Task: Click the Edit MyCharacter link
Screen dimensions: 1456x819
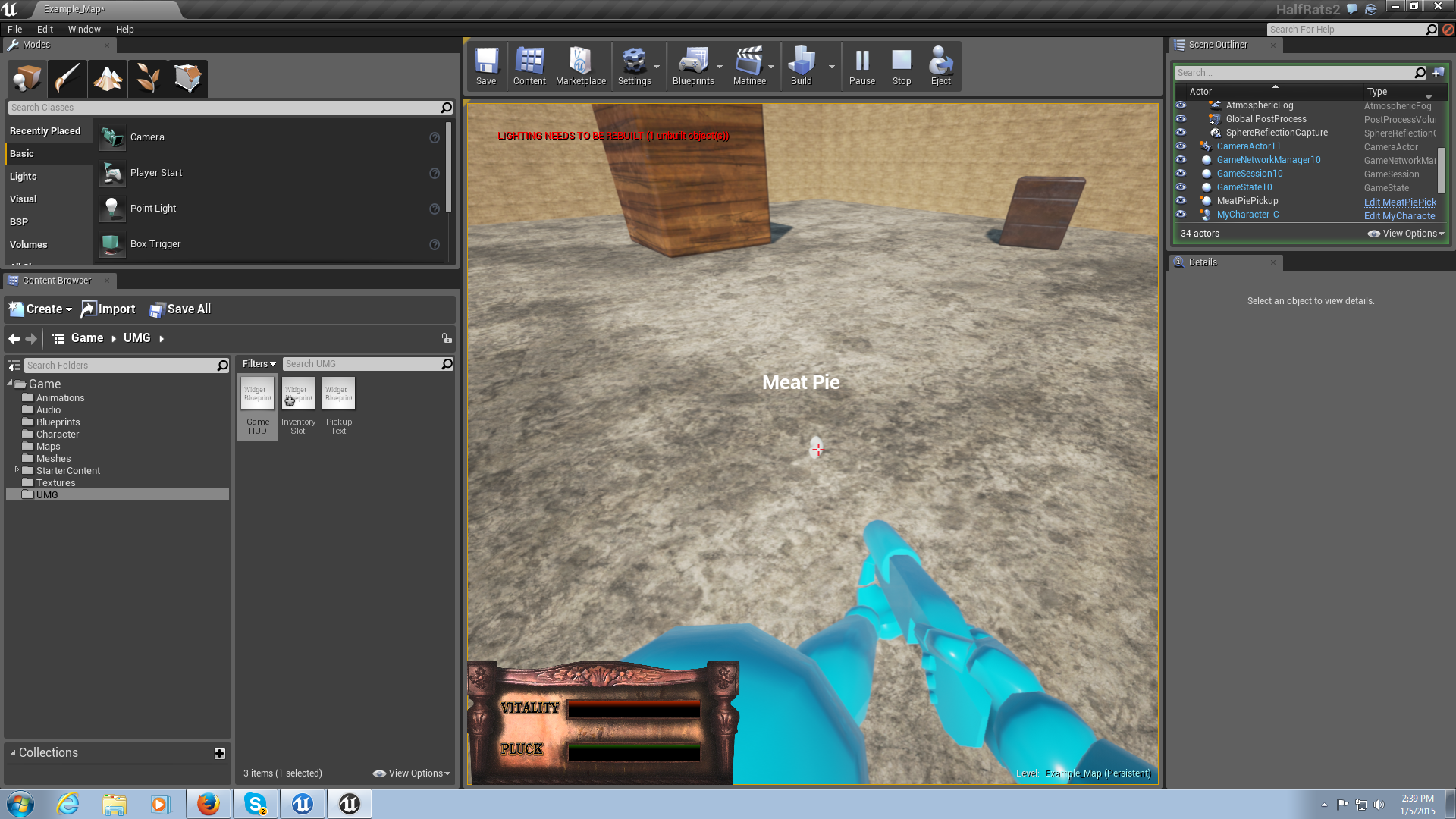Action: (x=1399, y=215)
